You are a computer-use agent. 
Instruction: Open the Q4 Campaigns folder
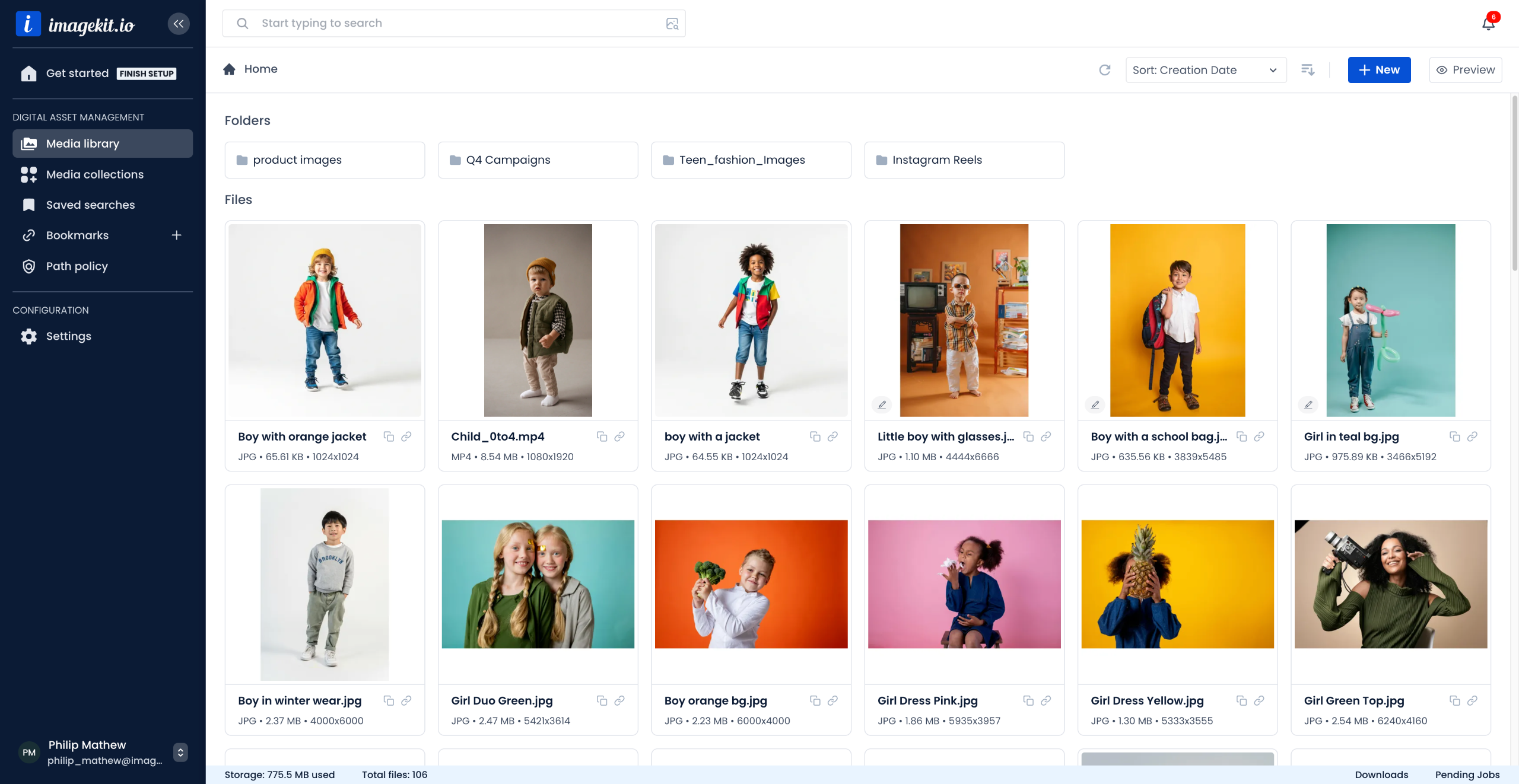point(538,160)
